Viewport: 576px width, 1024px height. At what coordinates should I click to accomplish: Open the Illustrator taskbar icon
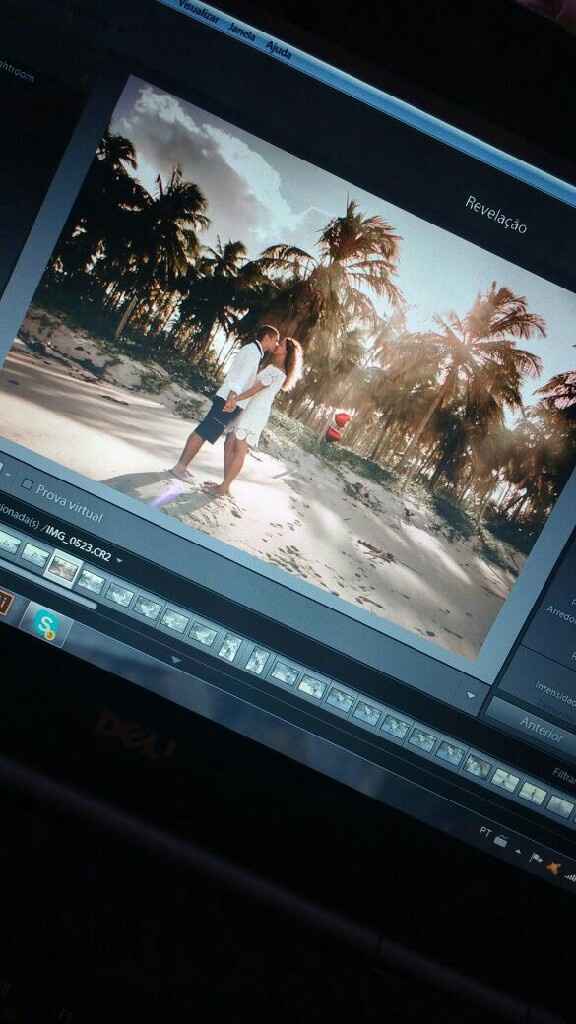pos(4,601)
